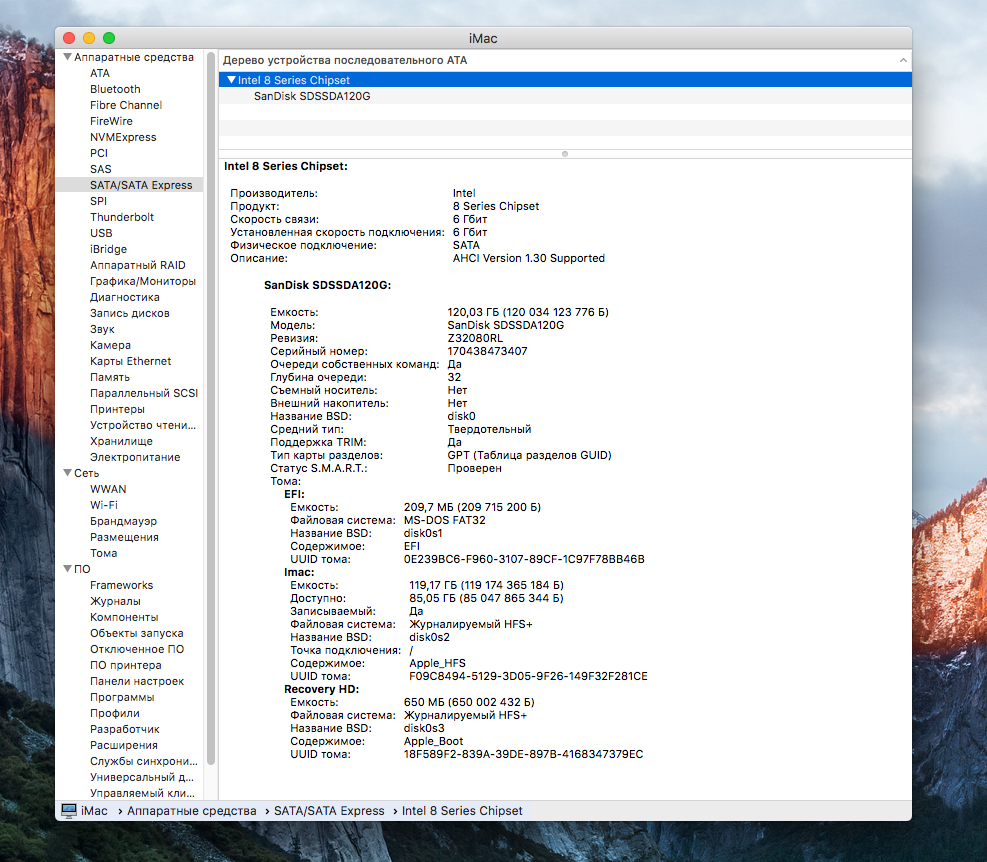The height and width of the screenshot is (862, 987).
Task: Select iBridge in sidebar
Action: click(108, 249)
